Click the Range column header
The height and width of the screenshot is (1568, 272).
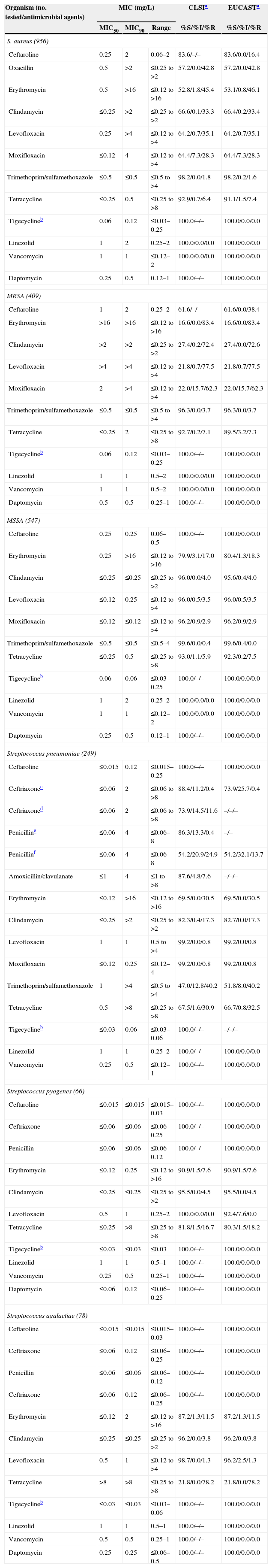161,28
